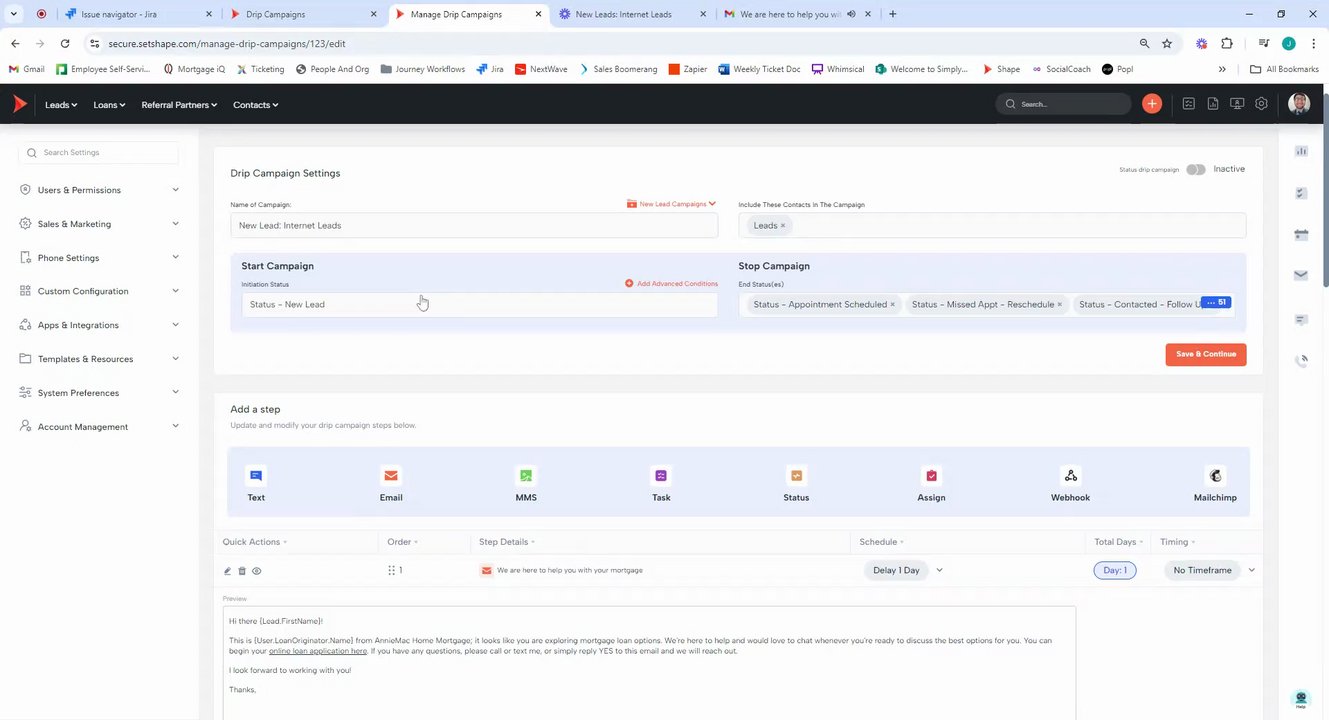This screenshot has height=720, width=1329.
Task: Reload the page in the browser
Action: 65,44
